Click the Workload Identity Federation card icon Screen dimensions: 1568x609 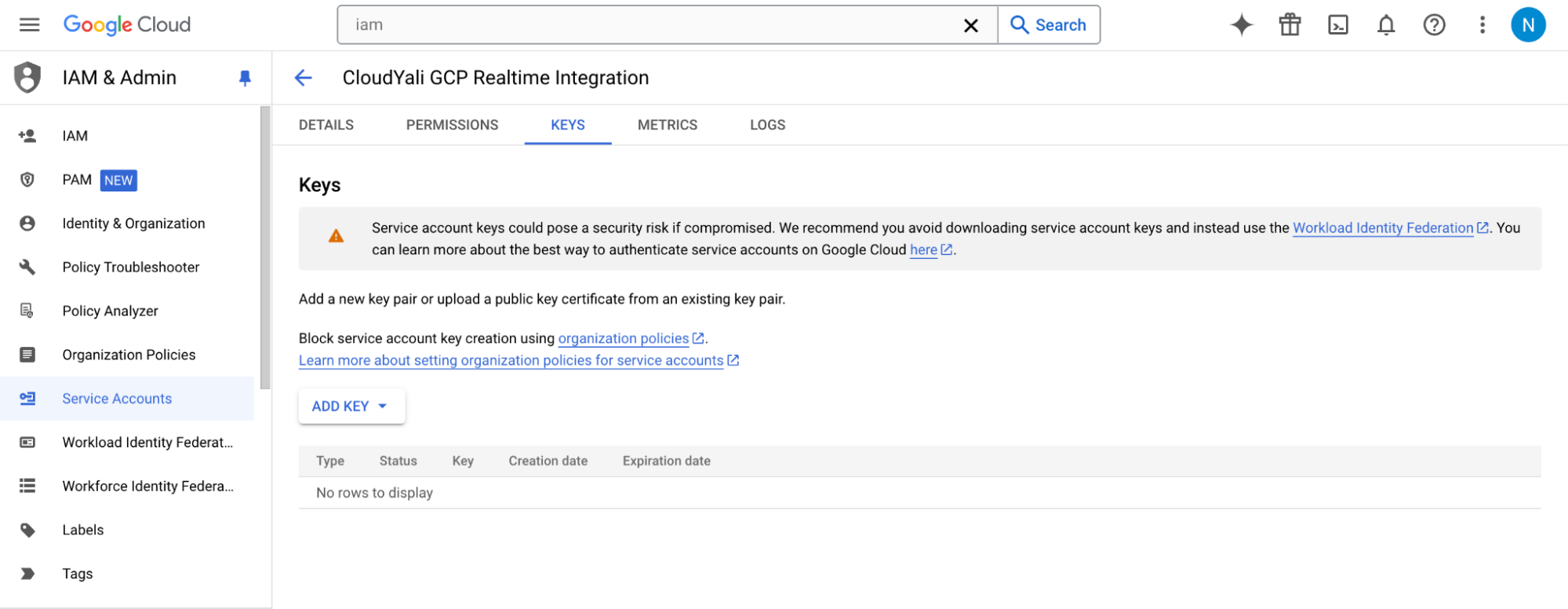pos(27,443)
